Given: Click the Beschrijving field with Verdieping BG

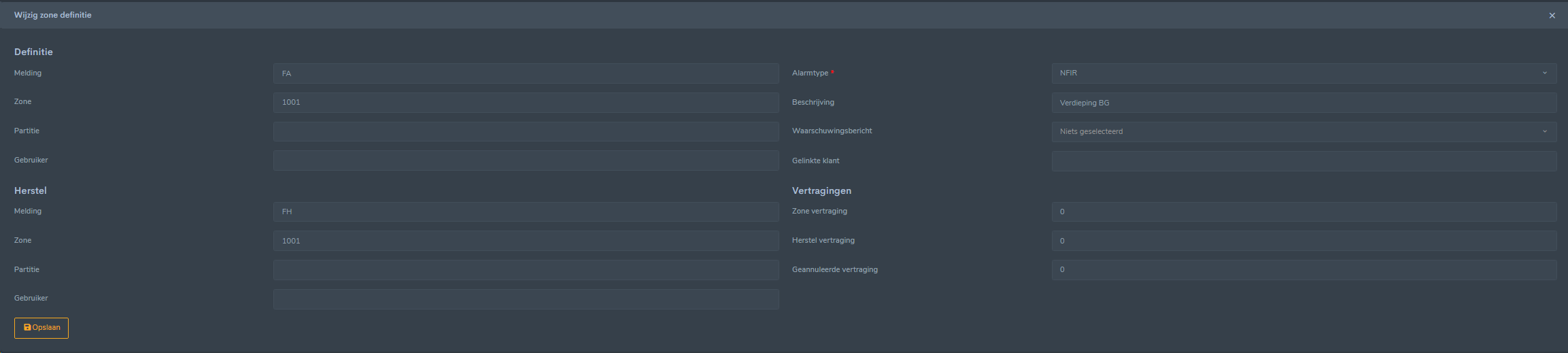Looking at the screenshot, I should (x=1303, y=103).
